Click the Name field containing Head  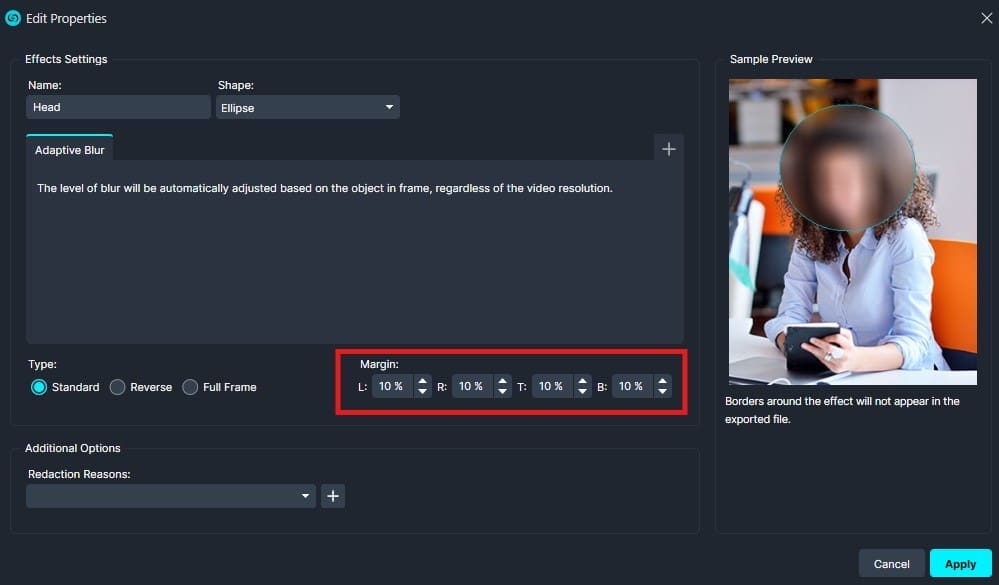(118, 108)
